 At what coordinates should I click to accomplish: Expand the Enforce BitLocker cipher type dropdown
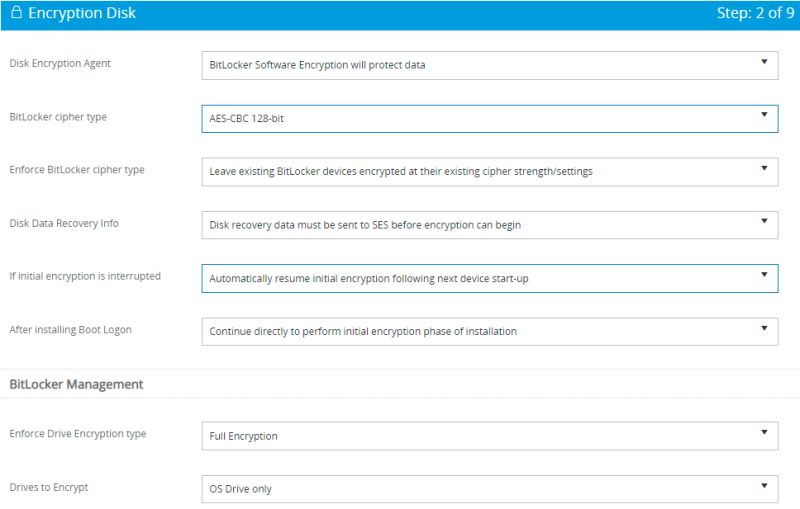tap(490, 172)
